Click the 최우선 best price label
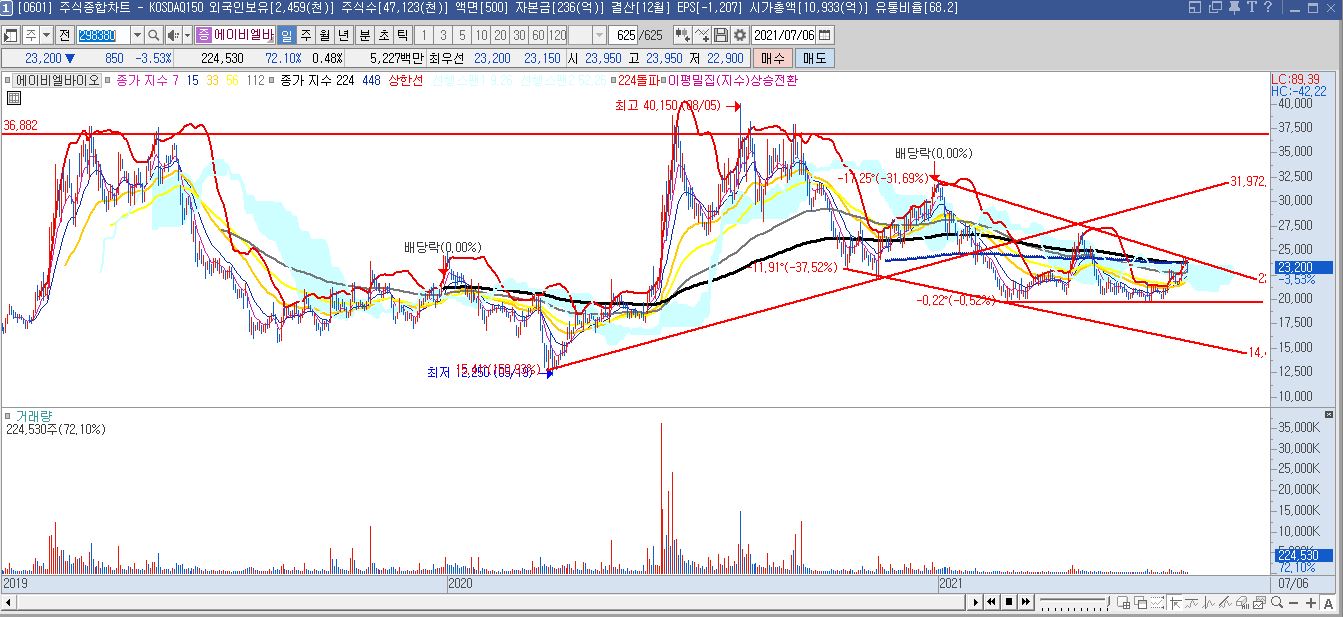Viewport: 1343px width, 617px height. click(448, 58)
